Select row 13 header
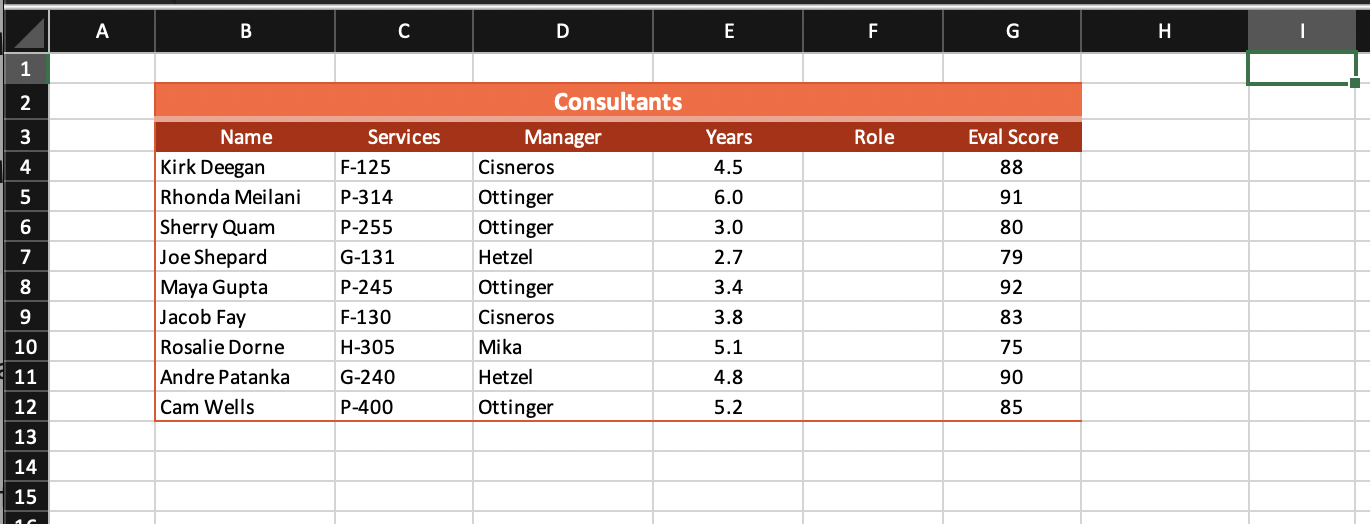1370x524 pixels. (26, 437)
